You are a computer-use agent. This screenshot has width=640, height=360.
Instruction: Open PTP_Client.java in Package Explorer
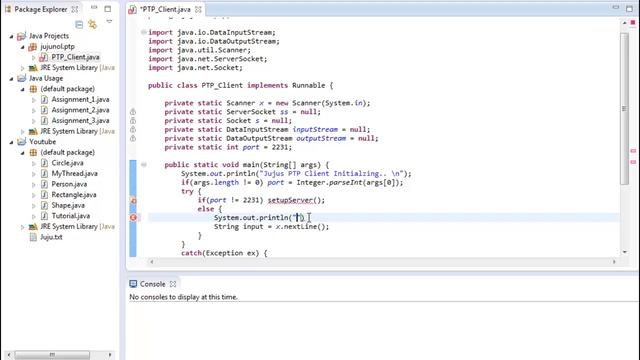click(x=75, y=57)
